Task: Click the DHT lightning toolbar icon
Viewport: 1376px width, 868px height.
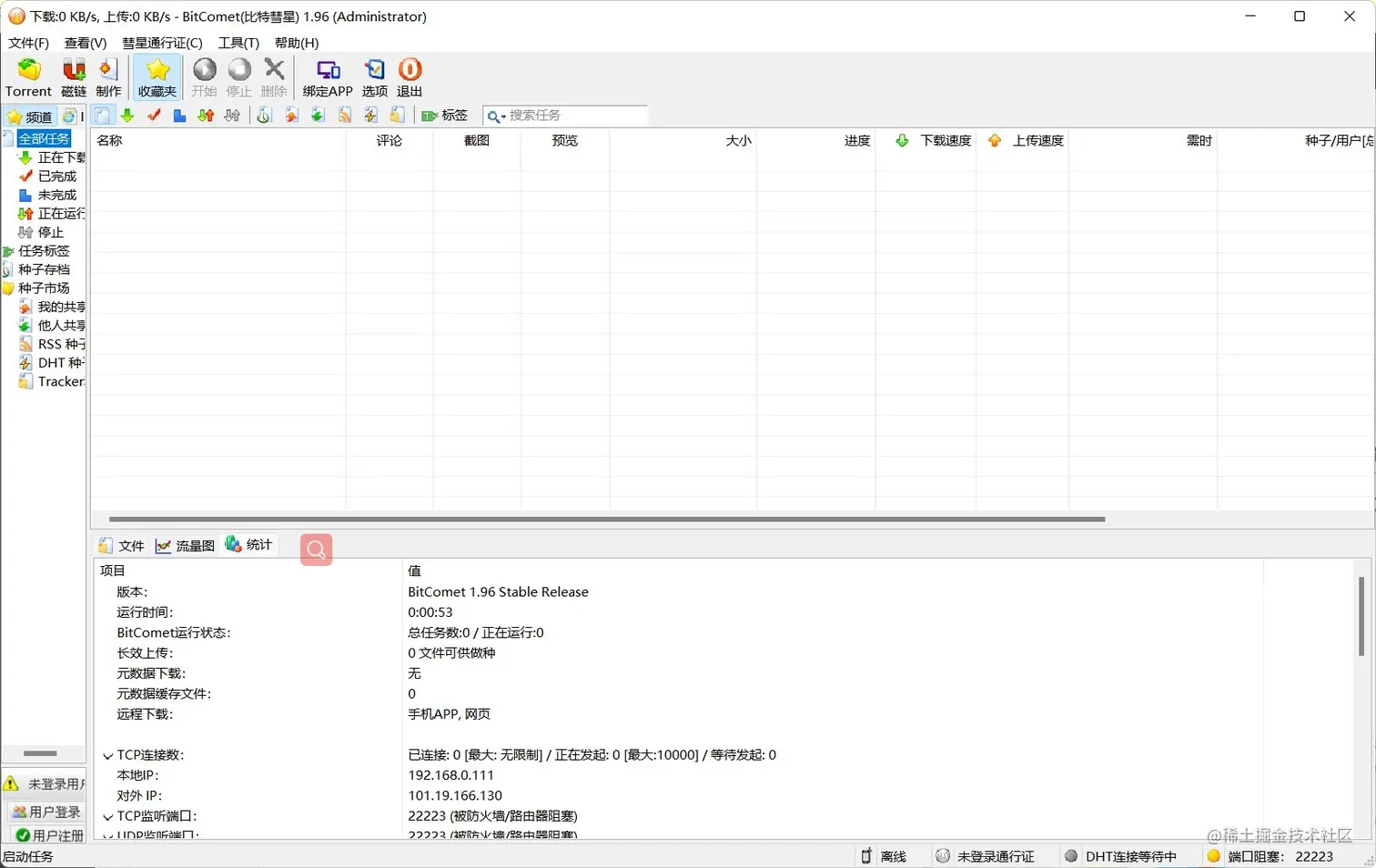Action: pyautogui.click(x=370, y=116)
